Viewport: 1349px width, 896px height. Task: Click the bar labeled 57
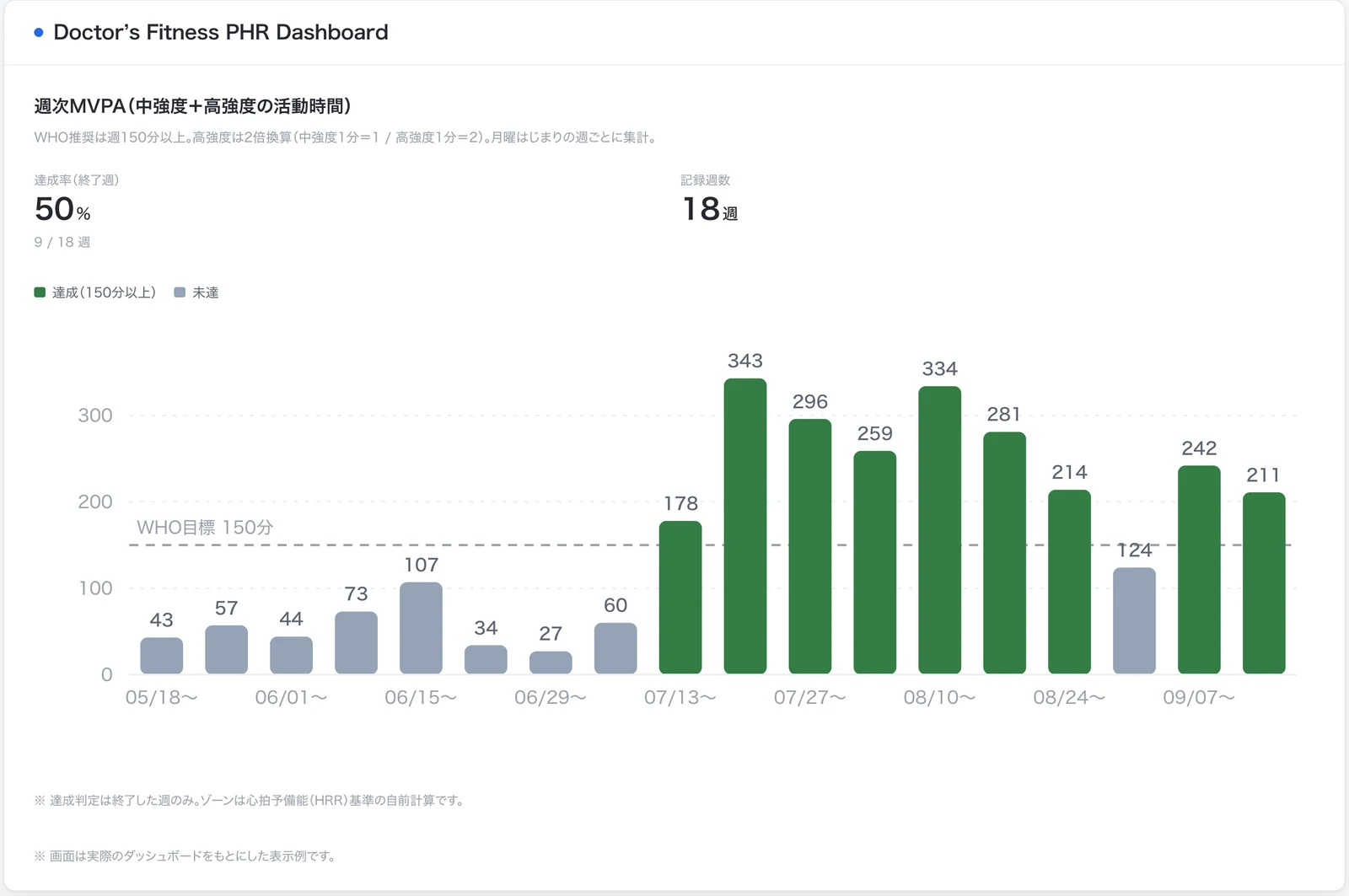(227, 649)
